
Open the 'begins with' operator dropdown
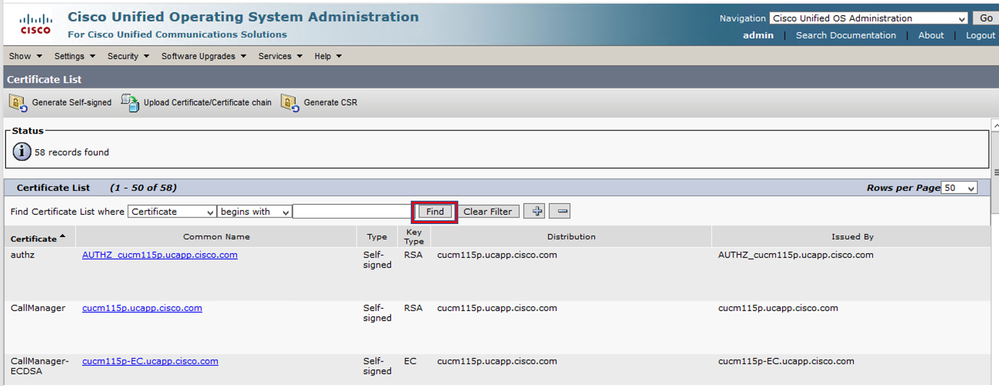[254, 211]
